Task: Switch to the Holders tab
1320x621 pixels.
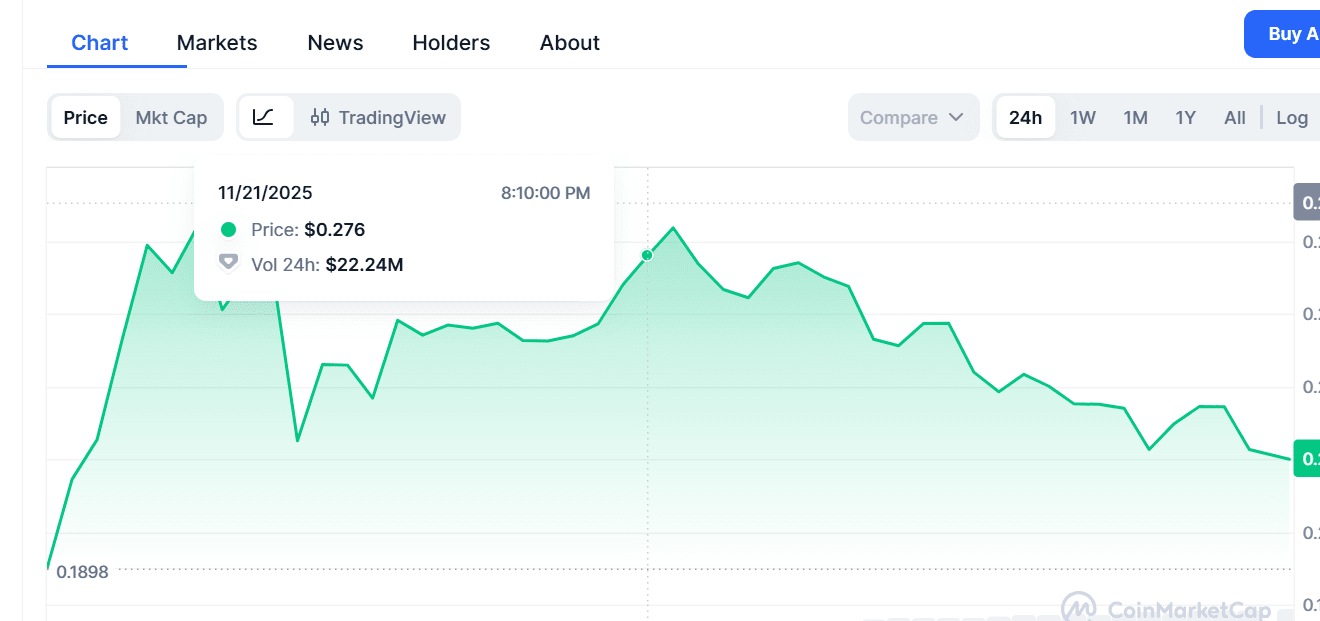Action: 451,43
